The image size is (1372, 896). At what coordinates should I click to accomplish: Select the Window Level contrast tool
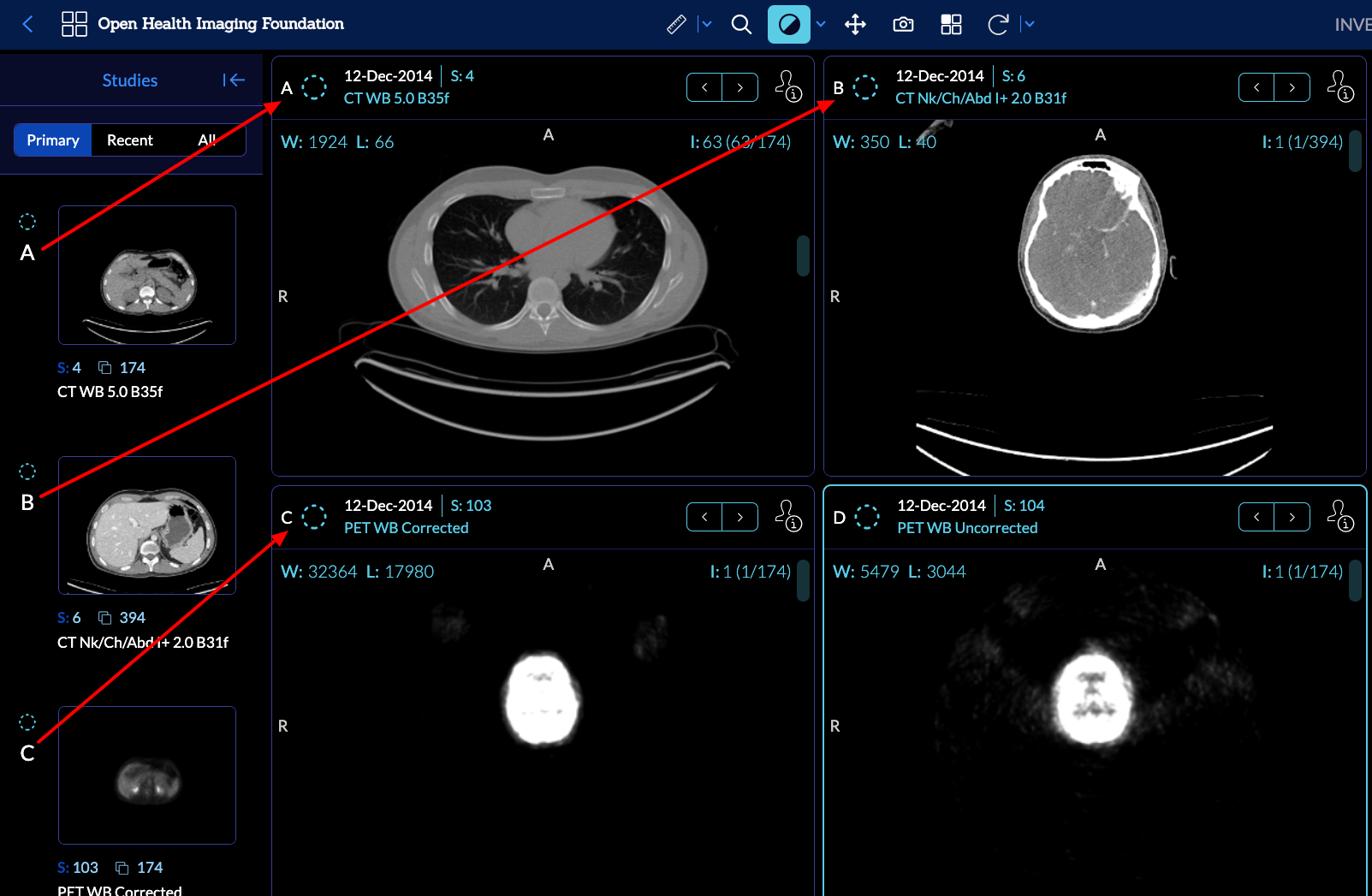[789, 24]
